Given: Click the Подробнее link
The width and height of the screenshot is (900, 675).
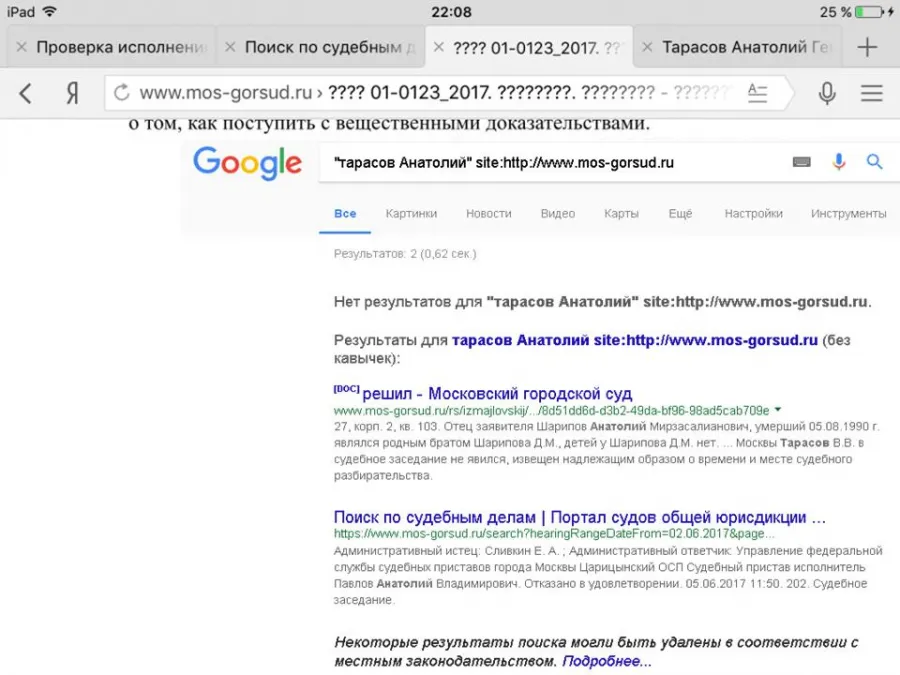Looking at the screenshot, I should click(607, 661).
